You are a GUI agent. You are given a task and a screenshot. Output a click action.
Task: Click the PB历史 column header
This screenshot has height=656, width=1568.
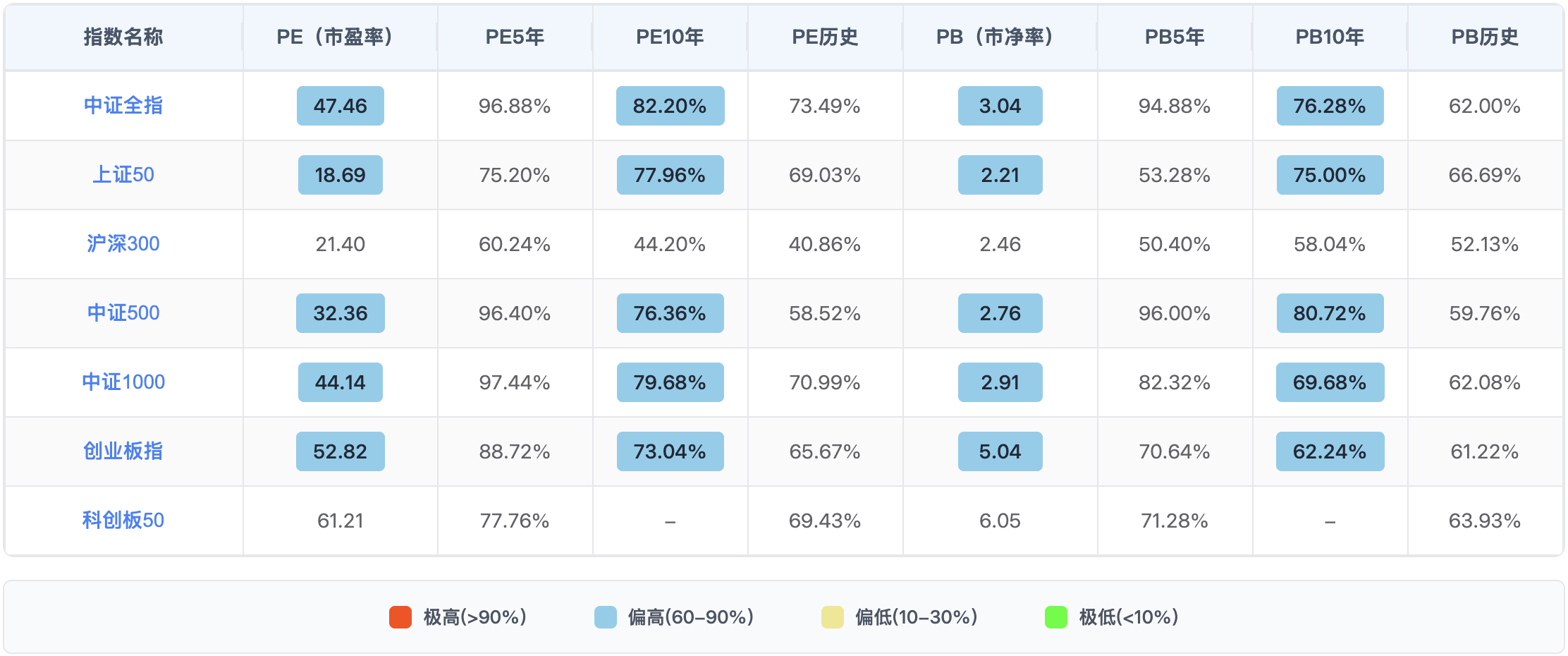pyautogui.click(x=1485, y=37)
